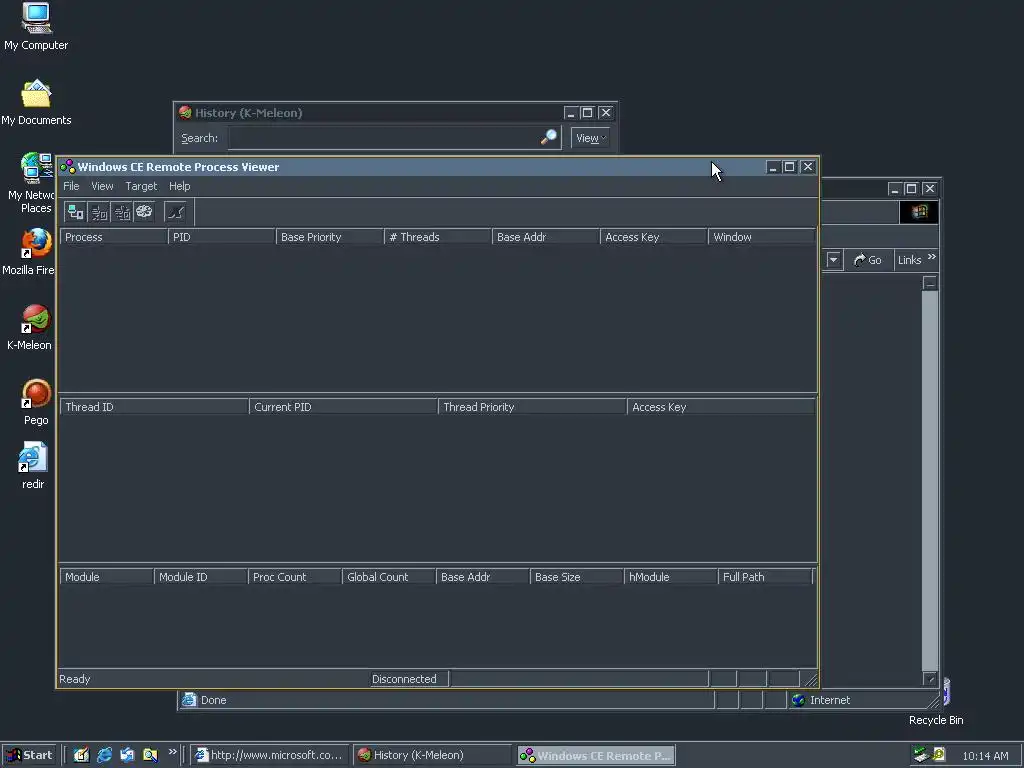
Task: Click the system tray network icon
Action: click(921, 755)
